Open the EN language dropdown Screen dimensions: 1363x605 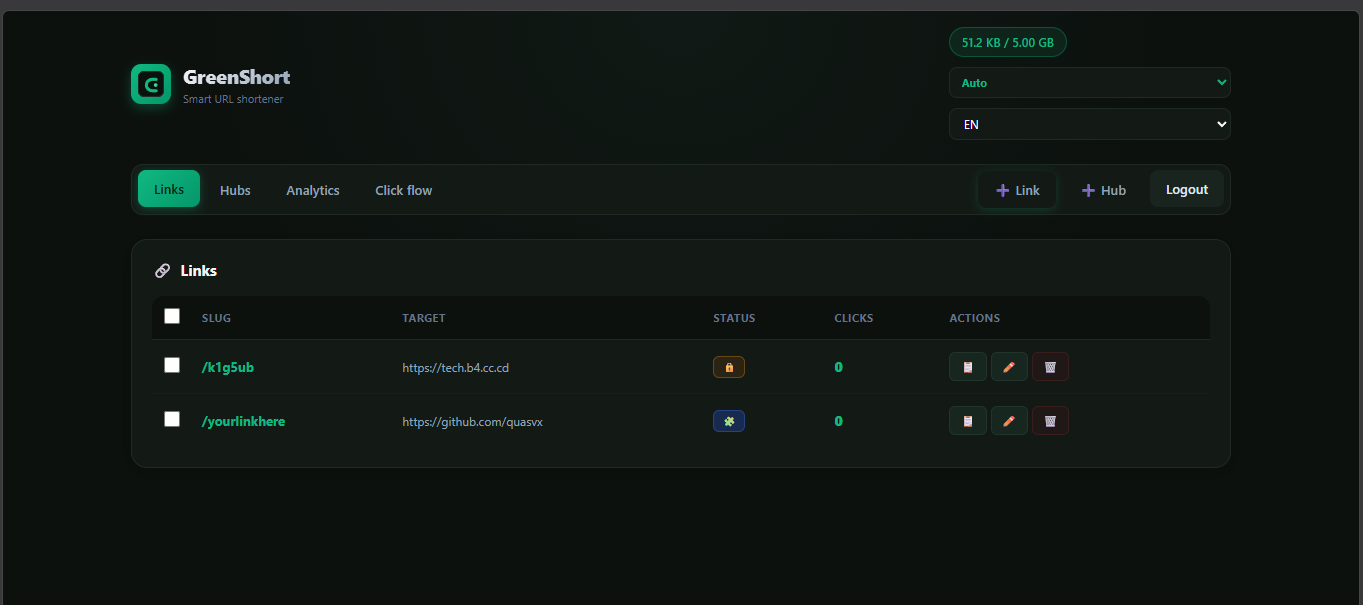coord(1089,124)
